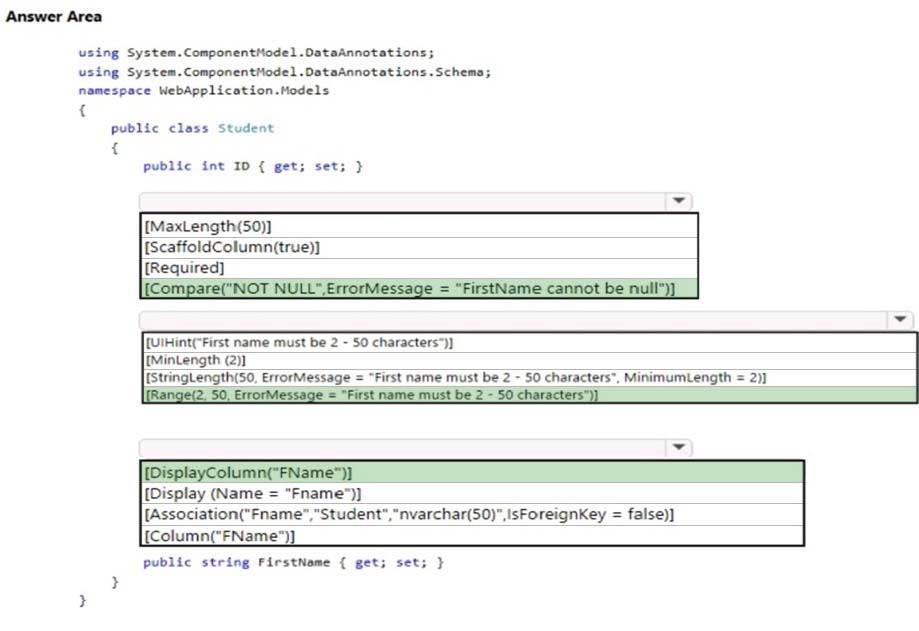Choose the [Column("FName")] option
Image resolution: width=919 pixels, height=631 pixels.
pyautogui.click(x=472, y=536)
